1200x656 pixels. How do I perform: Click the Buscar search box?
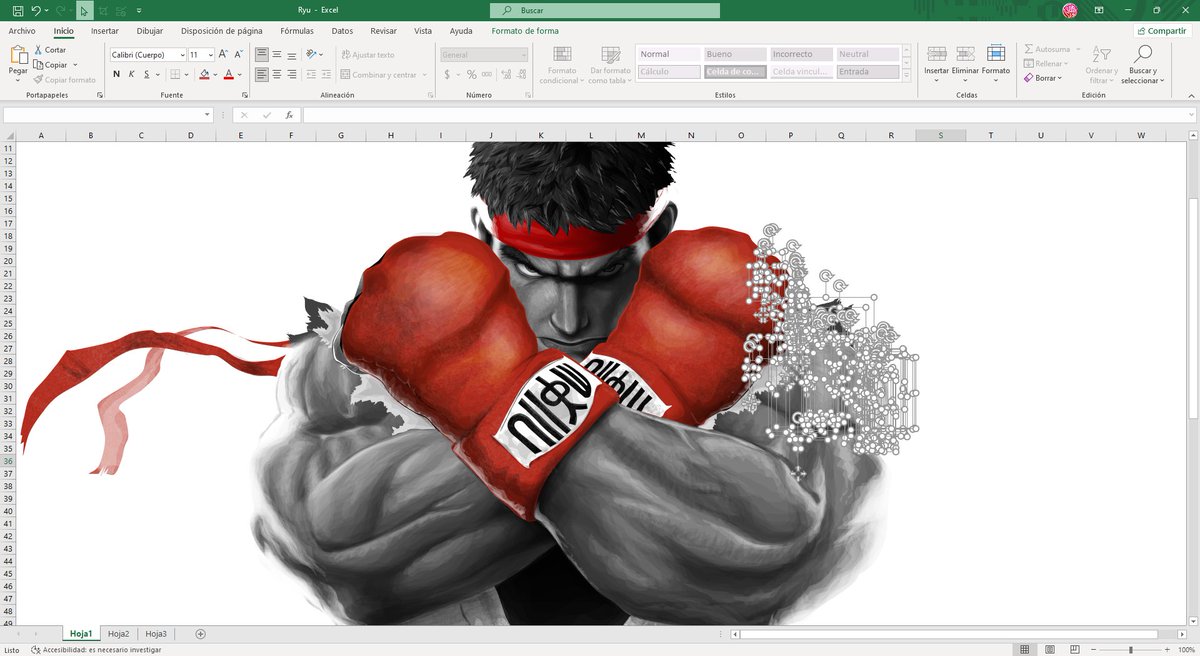coord(605,10)
